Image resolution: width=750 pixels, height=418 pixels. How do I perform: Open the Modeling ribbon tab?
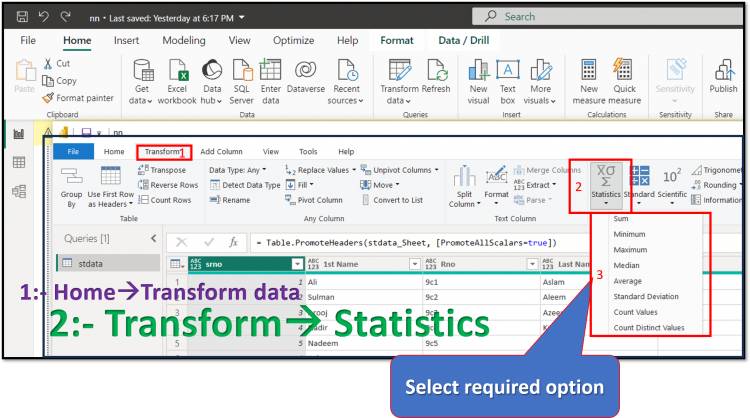click(x=184, y=41)
